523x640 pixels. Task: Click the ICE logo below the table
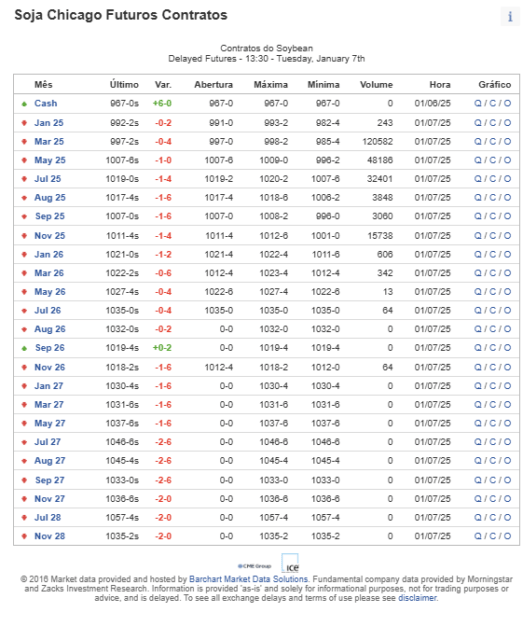[290, 564]
